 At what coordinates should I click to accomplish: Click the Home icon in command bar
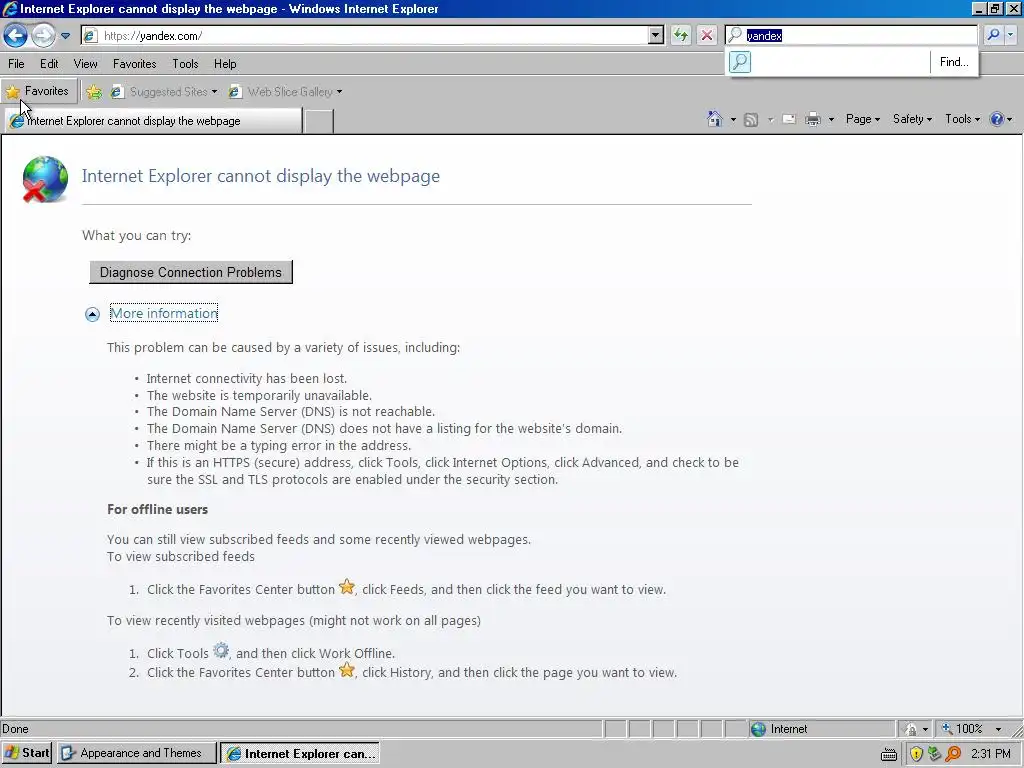[x=715, y=119]
